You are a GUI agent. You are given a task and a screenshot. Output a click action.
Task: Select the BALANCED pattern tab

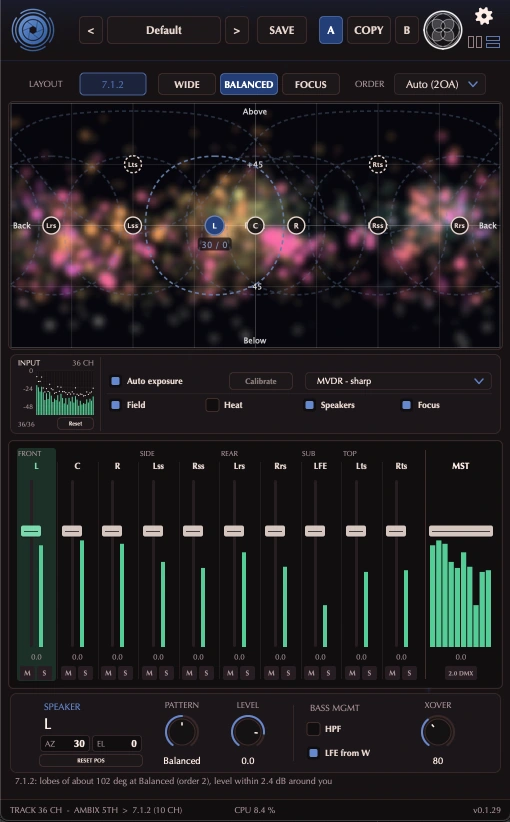pyautogui.click(x=249, y=84)
